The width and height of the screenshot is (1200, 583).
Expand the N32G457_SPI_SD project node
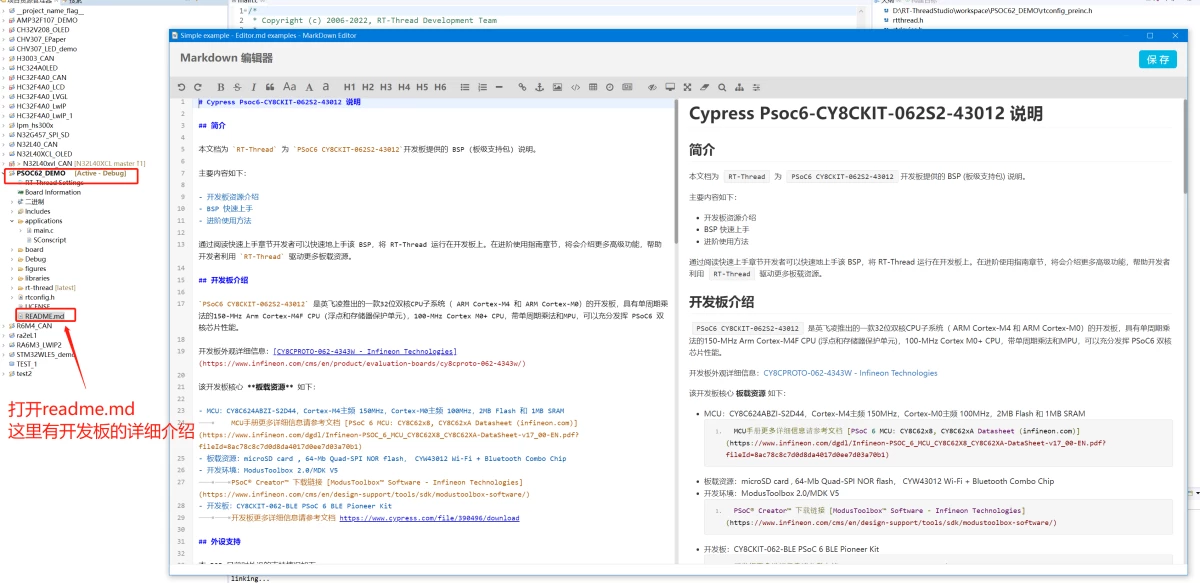4,134
